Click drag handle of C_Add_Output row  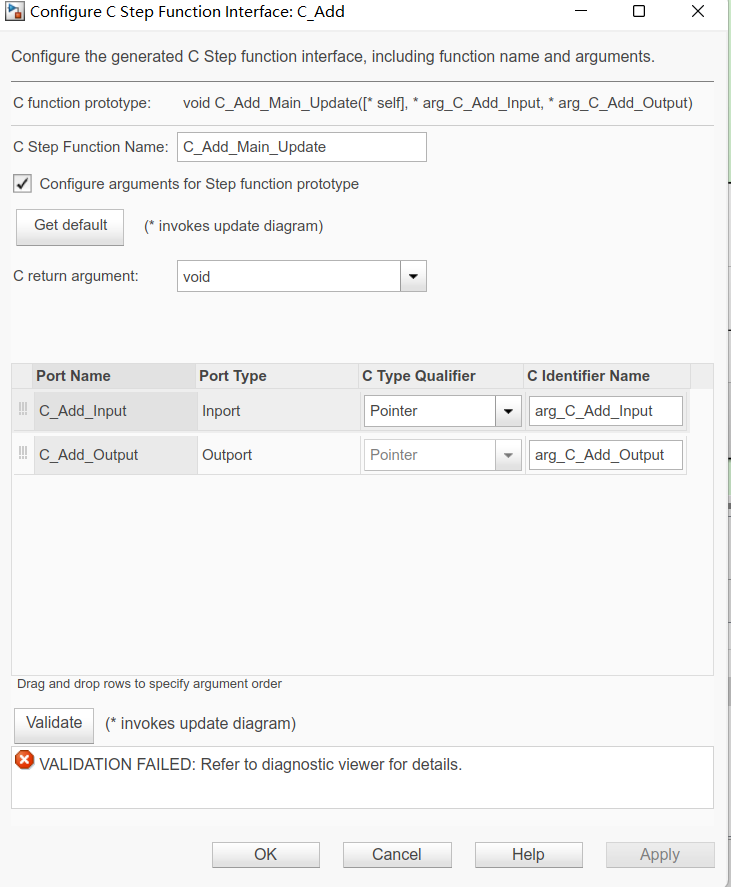23,453
